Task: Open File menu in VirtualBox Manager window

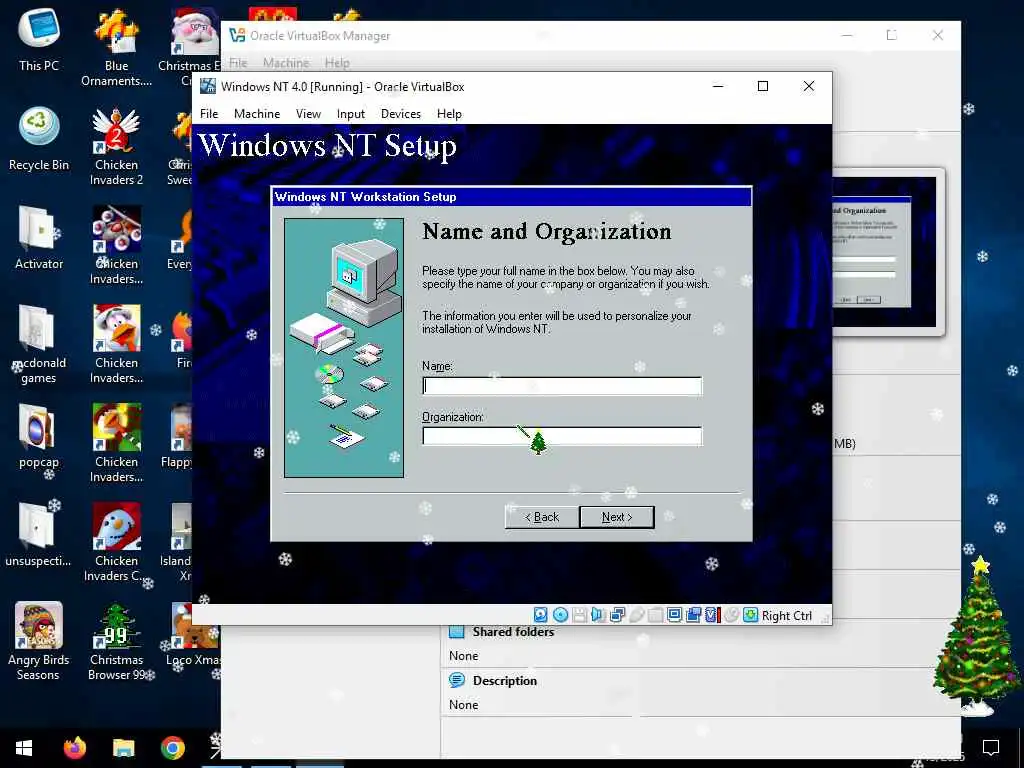Action: [x=238, y=63]
